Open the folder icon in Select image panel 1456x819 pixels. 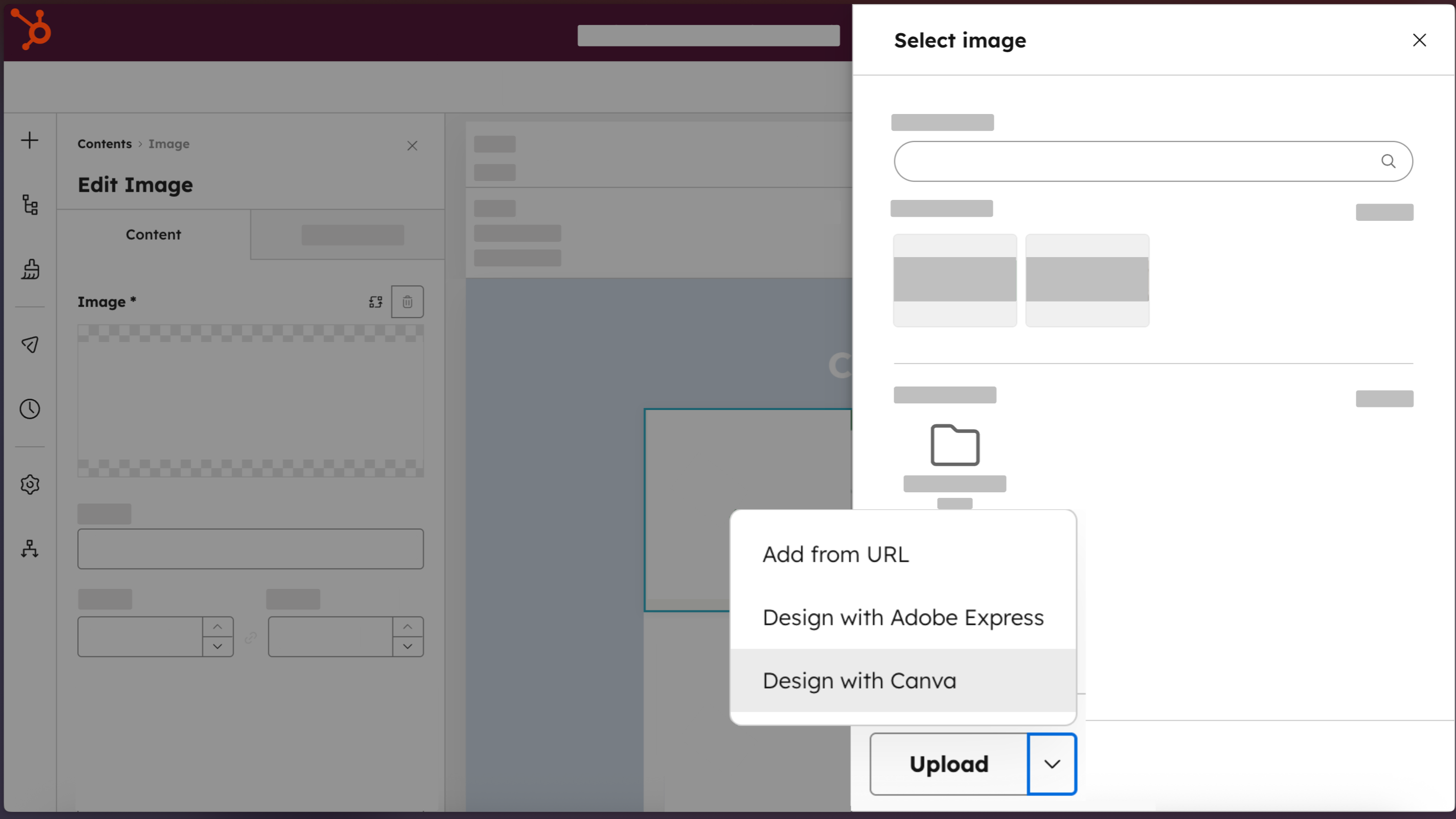[x=954, y=445]
